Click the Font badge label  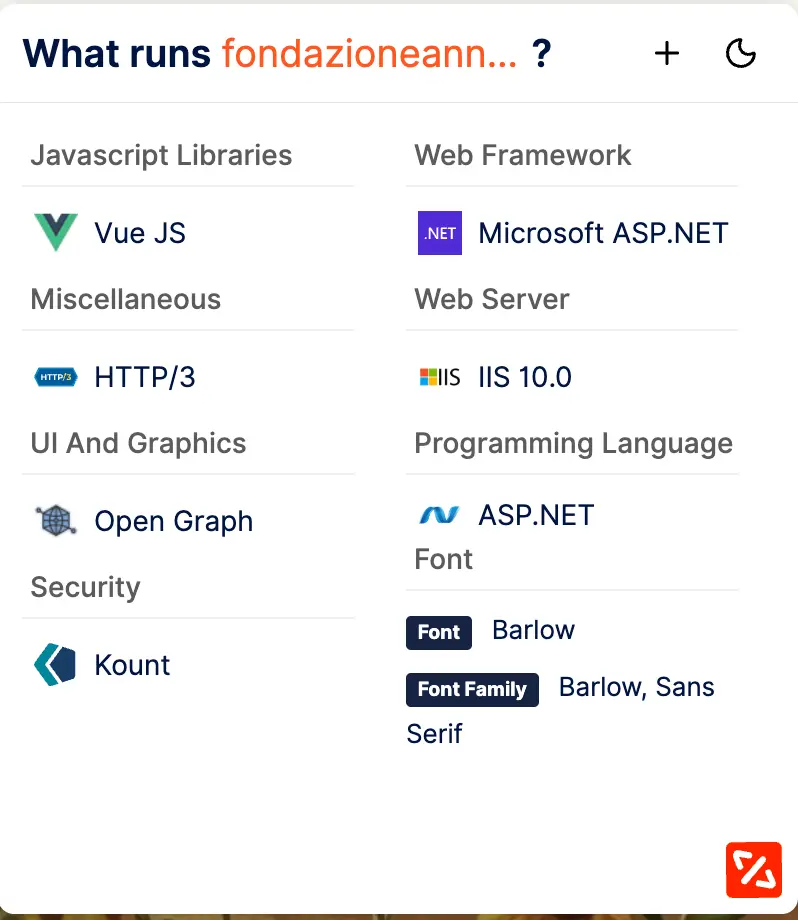(439, 632)
